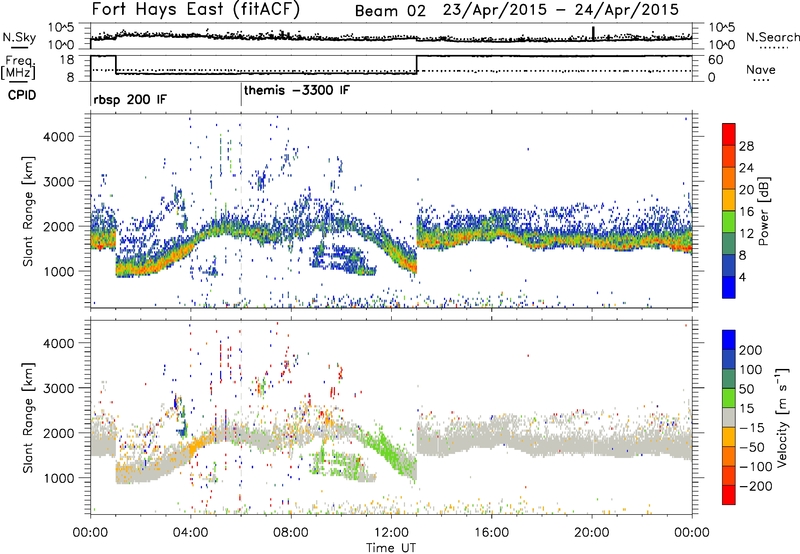Image resolution: width=800 pixels, height=554 pixels.
Task: Click the '1000' tick of the power panel
Action: (x=58, y=271)
